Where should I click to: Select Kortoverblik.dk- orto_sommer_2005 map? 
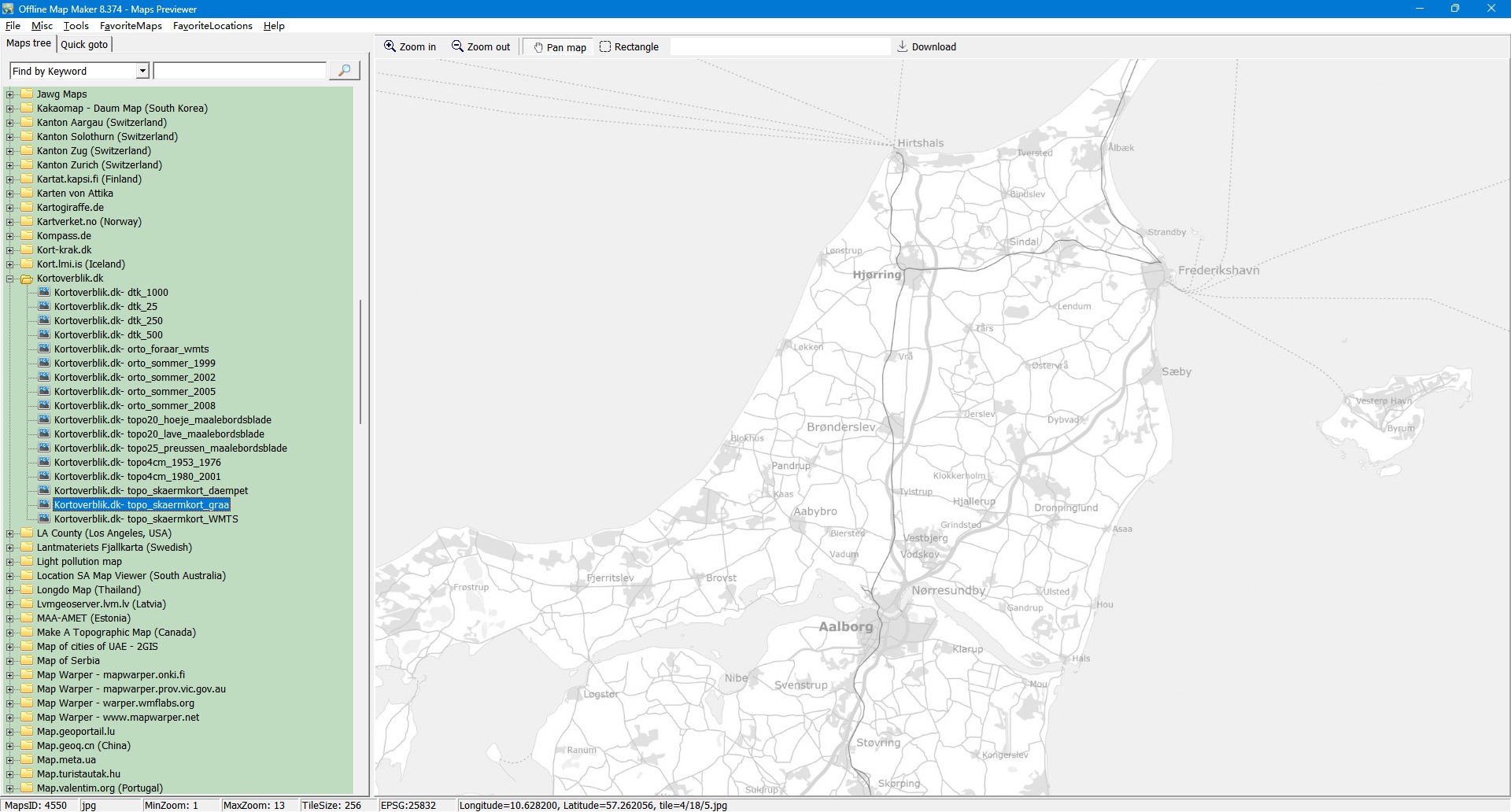pos(135,392)
